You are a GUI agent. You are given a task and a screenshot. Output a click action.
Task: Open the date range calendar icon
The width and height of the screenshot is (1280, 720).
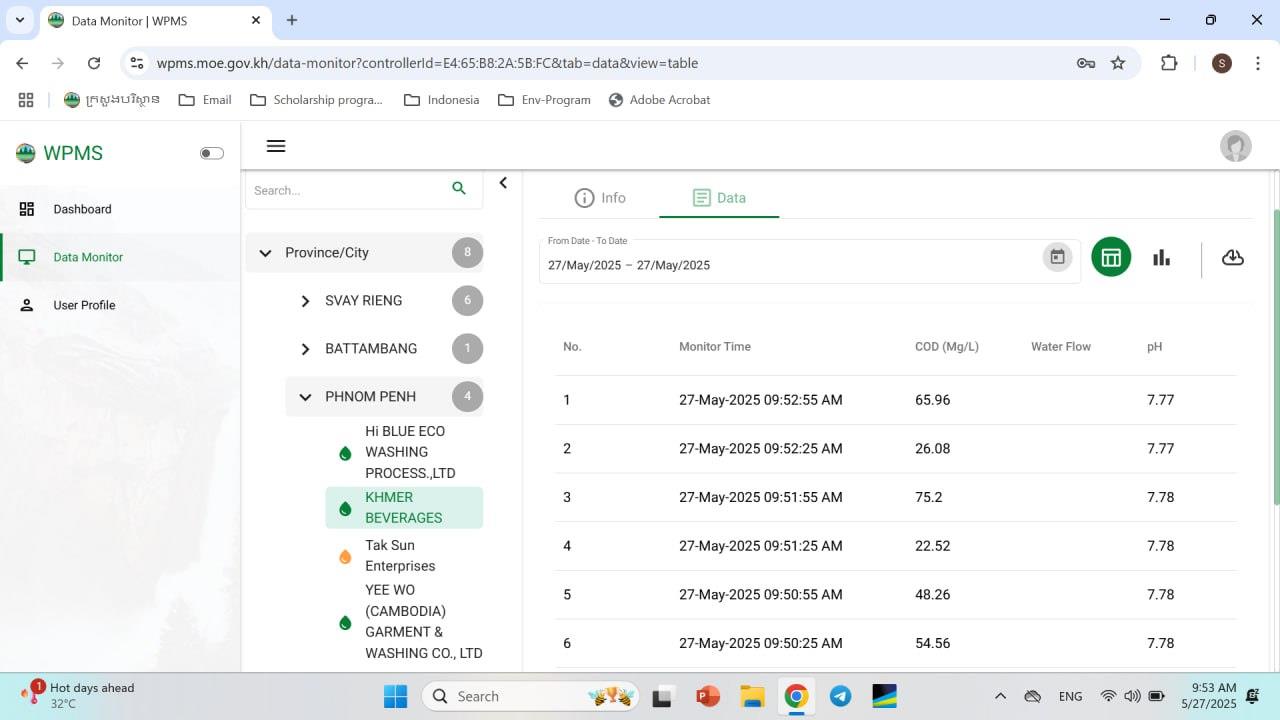(x=1057, y=257)
